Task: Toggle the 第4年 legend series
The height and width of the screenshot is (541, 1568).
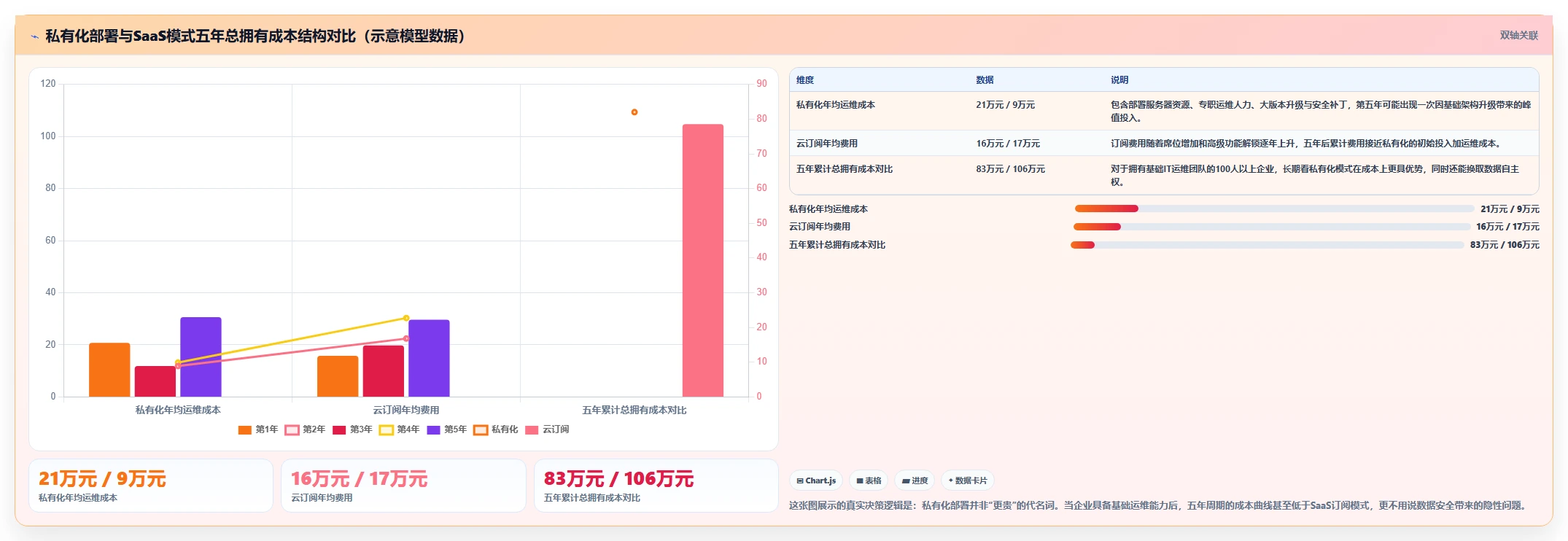Action: pos(400,429)
